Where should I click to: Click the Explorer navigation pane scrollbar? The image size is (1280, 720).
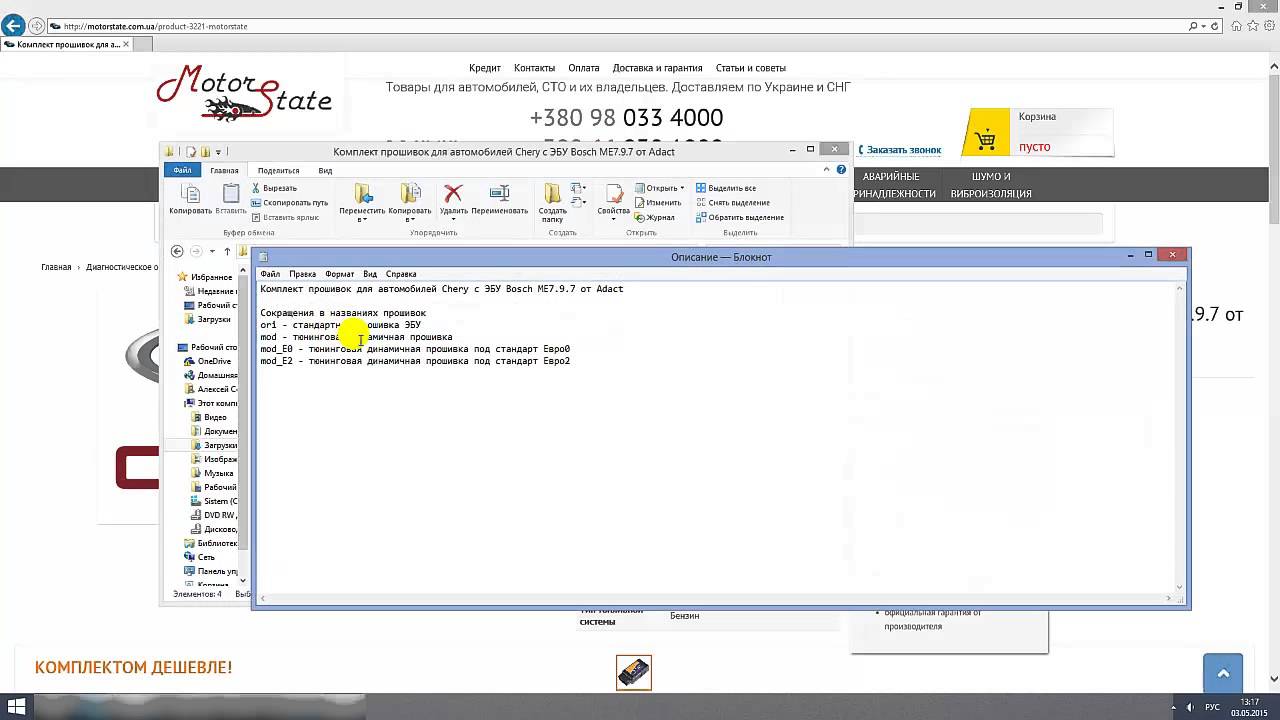[244, 425]
